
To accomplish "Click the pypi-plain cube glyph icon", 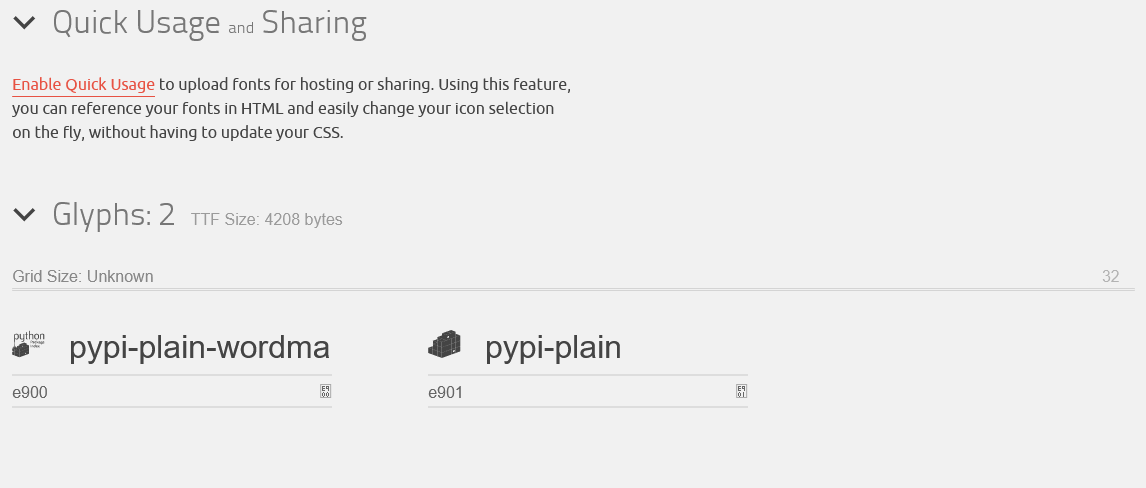I will tap(445, 344).
